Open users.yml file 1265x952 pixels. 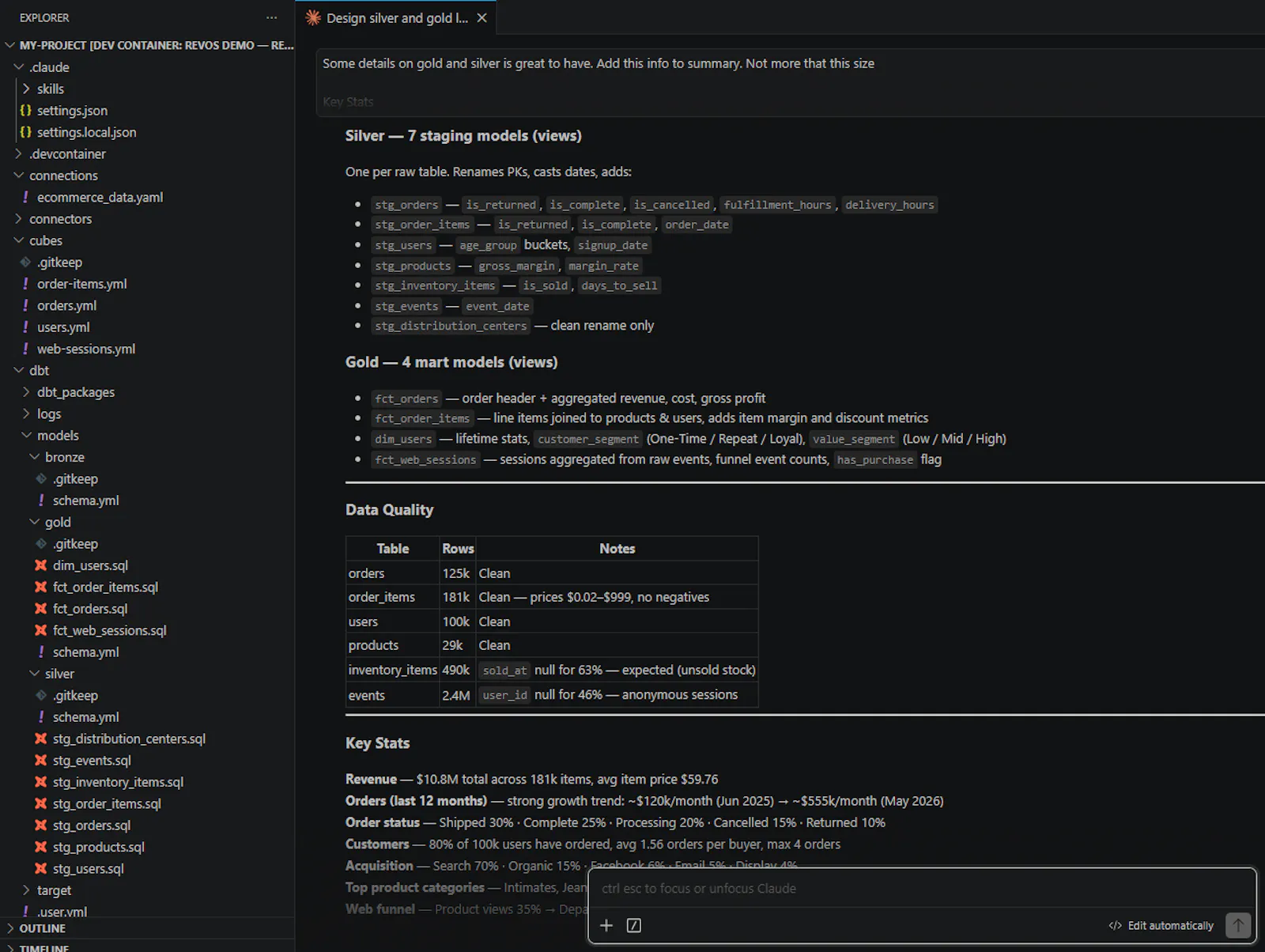(x=63, y=327)
